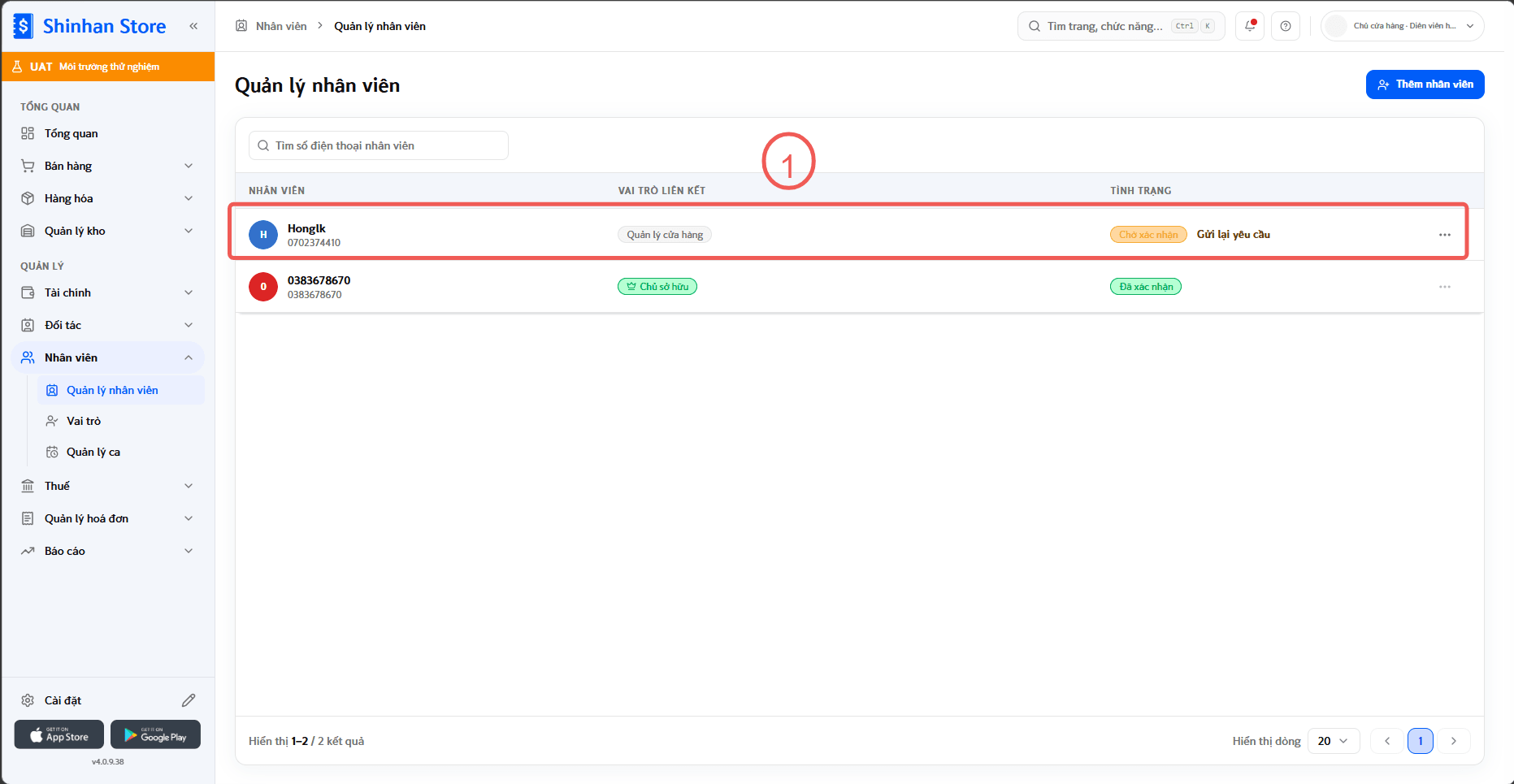Expand the Hàng hóa menu
The image size is (1514, 784).
click(x=108, y=198)
